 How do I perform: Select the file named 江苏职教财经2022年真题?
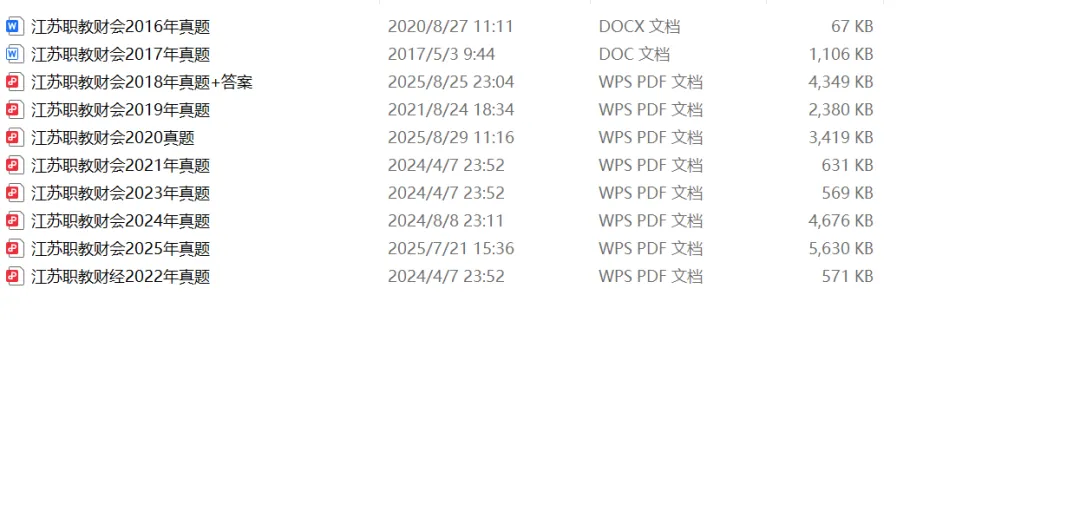click(121, 277)
